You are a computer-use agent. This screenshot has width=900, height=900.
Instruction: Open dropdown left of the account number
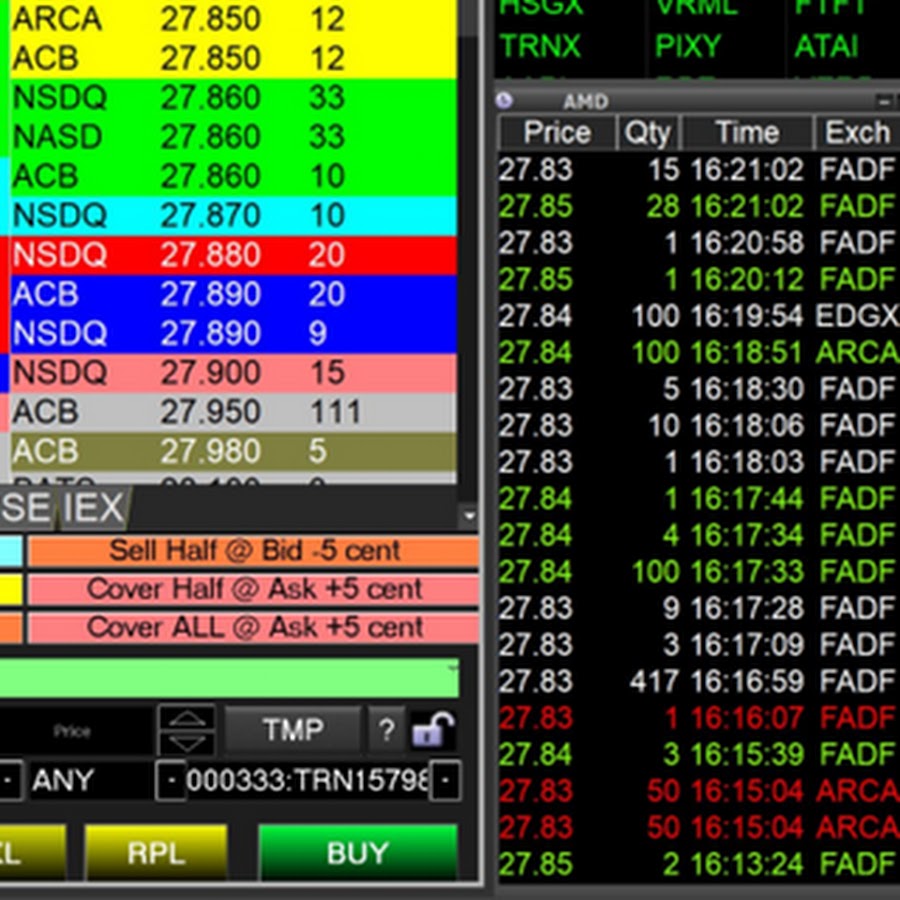coord(170,780)
